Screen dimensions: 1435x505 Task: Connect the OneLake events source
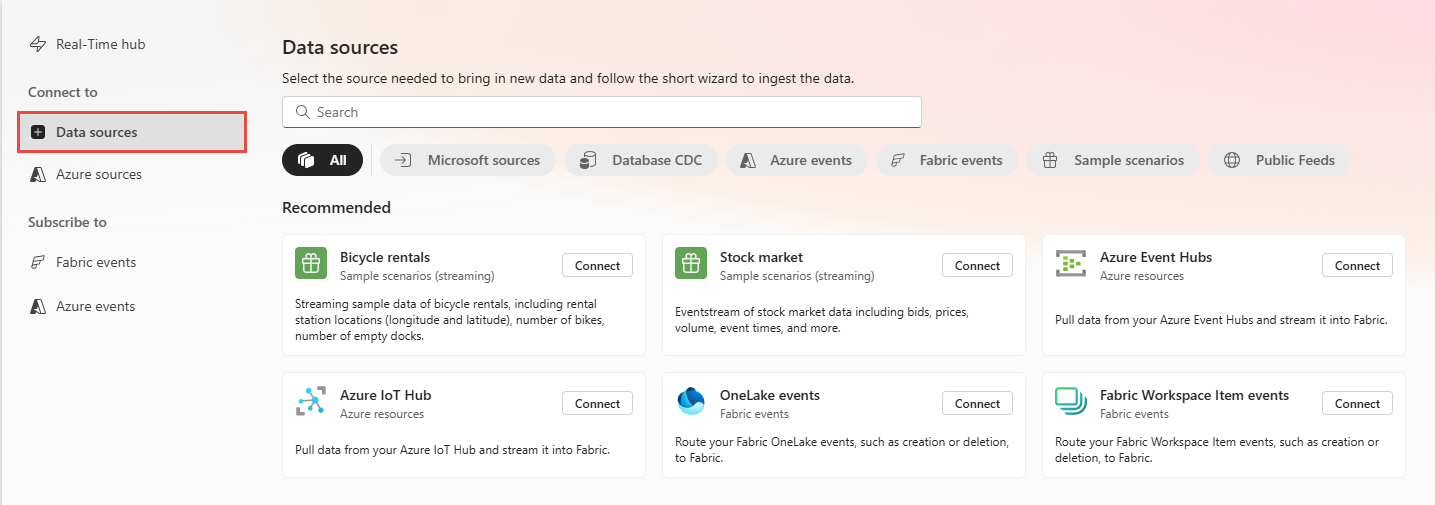point(977,403)
